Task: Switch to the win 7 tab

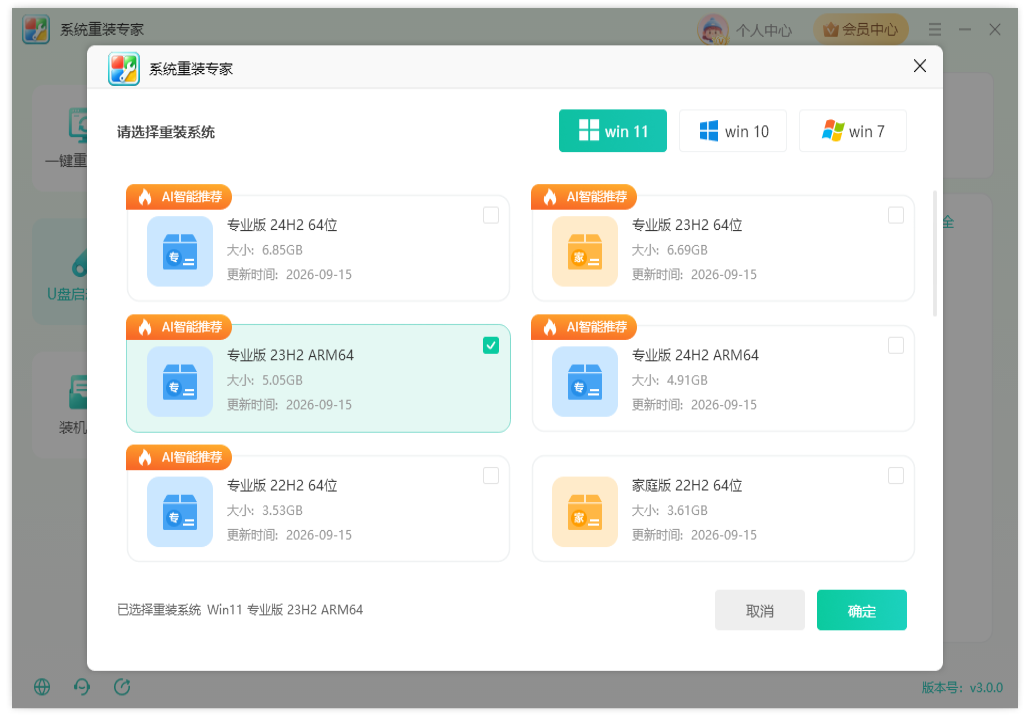Action: 853,131
